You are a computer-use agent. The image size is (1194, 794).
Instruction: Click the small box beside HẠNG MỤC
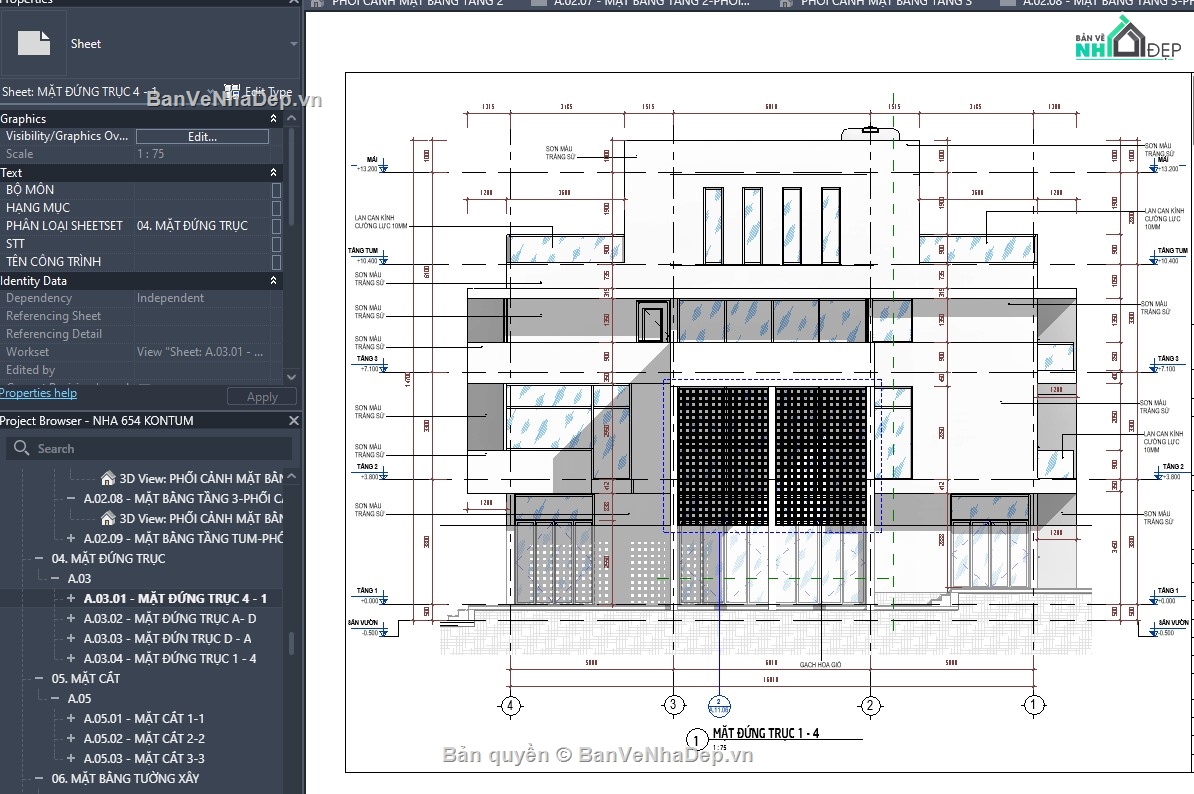276,208
